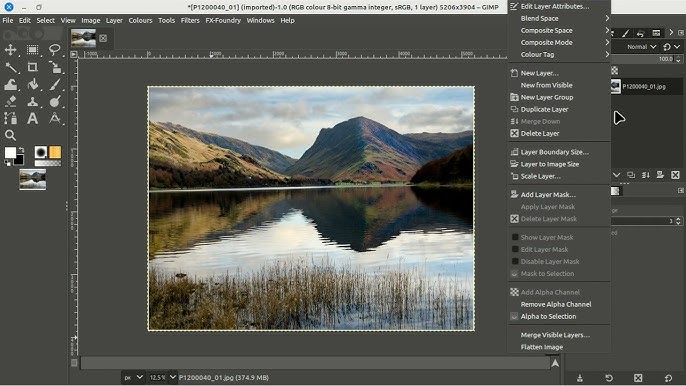Viewport: 686px width, 386px height.
Task: Select the Rectangle Select tool
Action: (32, 49)
